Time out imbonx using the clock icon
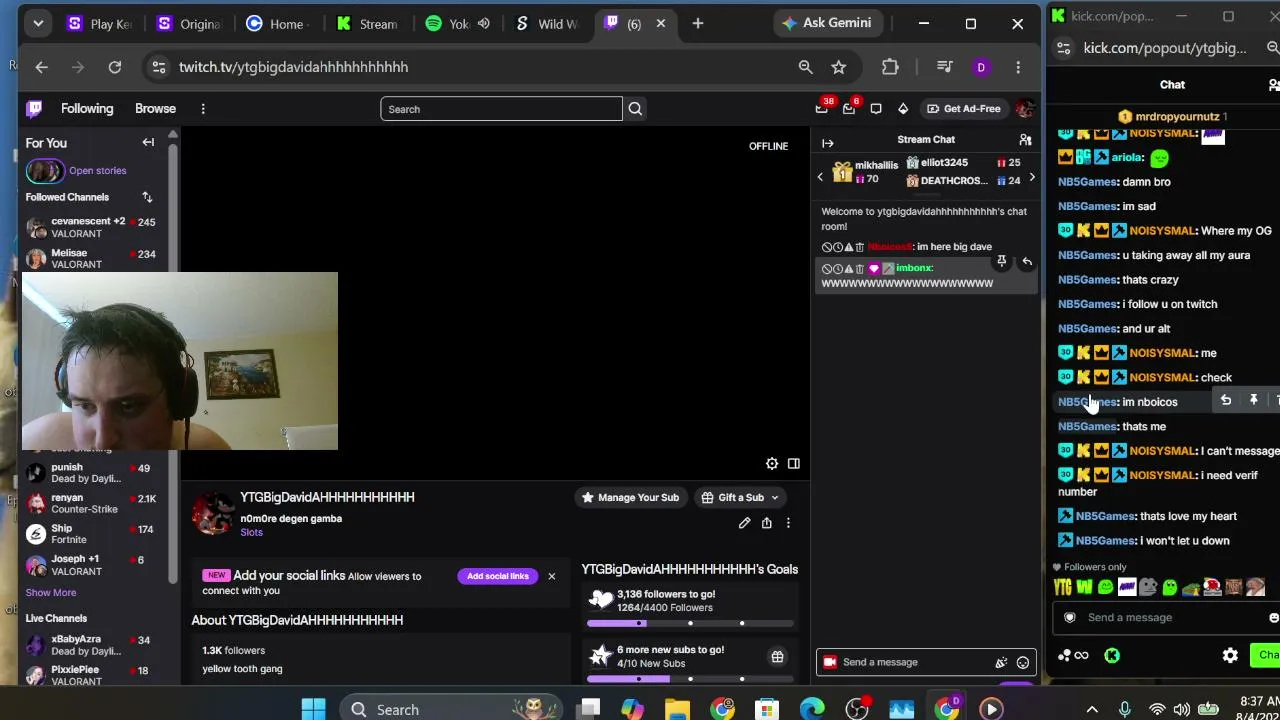1280x720 pixels. (838, 269)
